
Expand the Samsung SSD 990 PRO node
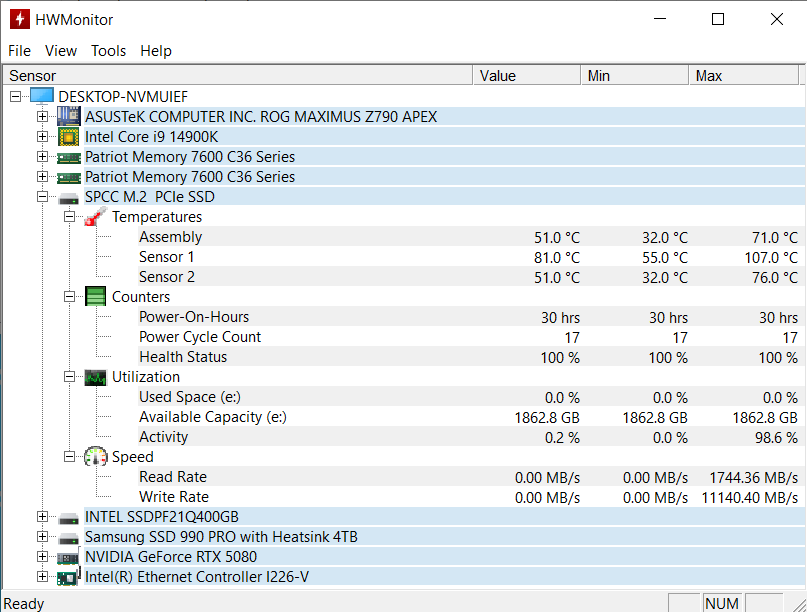point(42,537)
